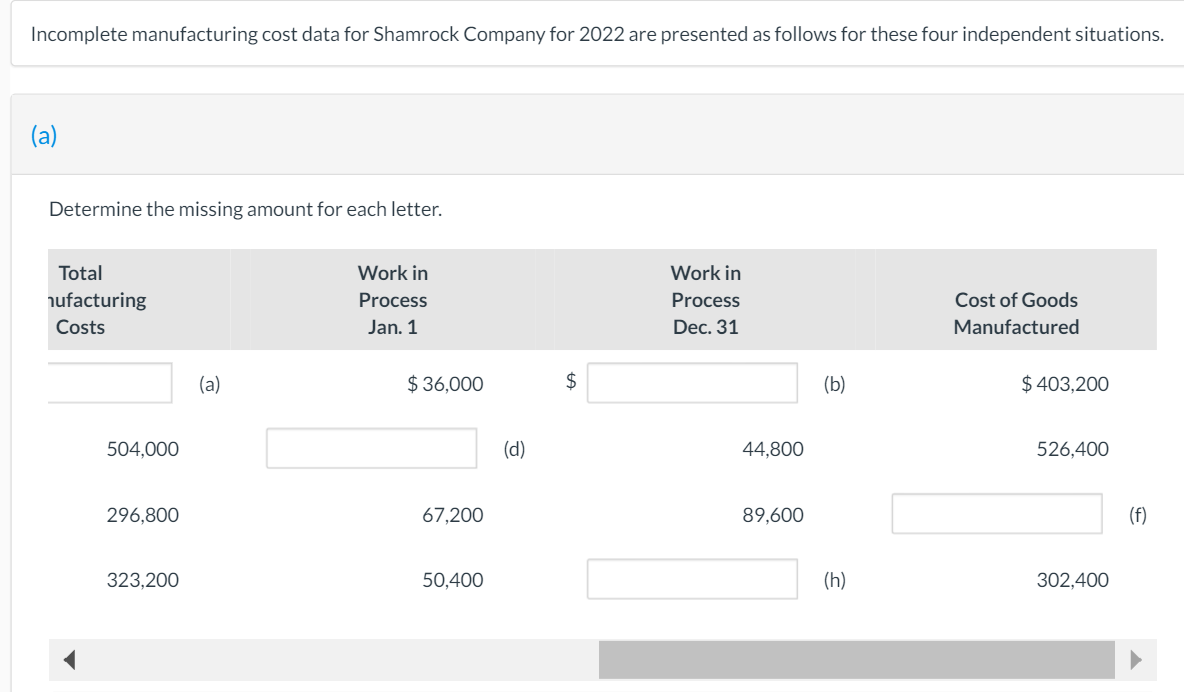Click the blue (a) section heading
The width and height of the screenshot is (1184, 692).
[42, 135]
